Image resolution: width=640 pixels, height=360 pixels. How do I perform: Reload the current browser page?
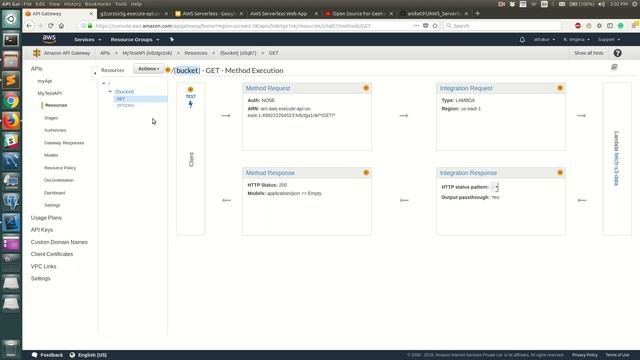tap(51, 25)
